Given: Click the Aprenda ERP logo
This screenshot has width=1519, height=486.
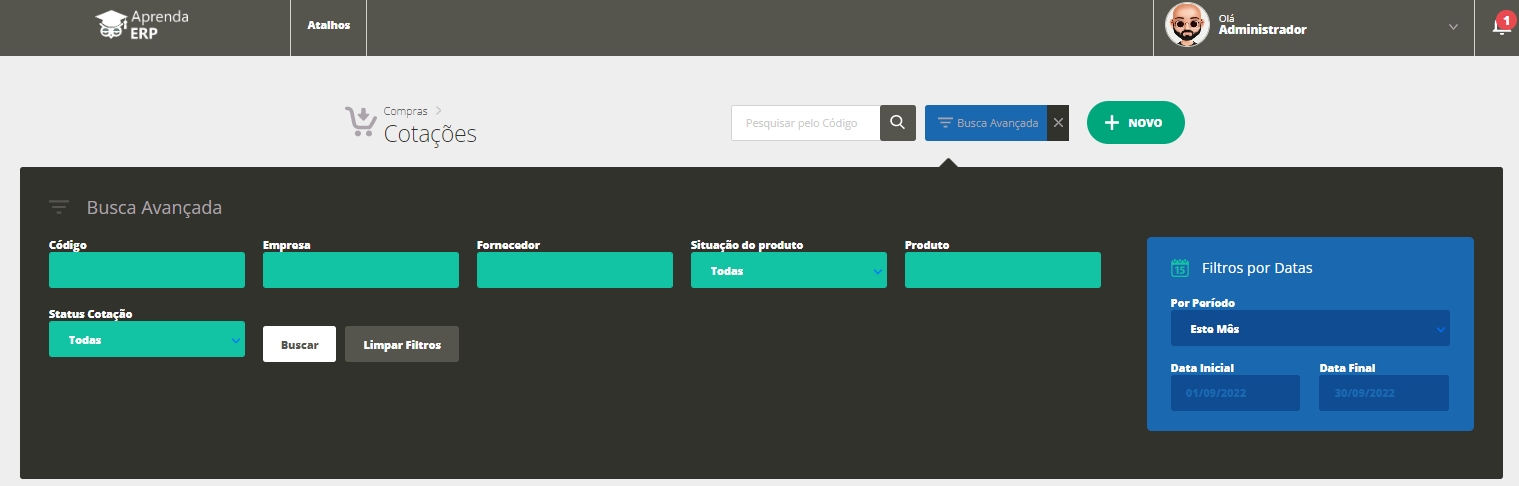Looking at the screenshot, I should click(142, 25).
